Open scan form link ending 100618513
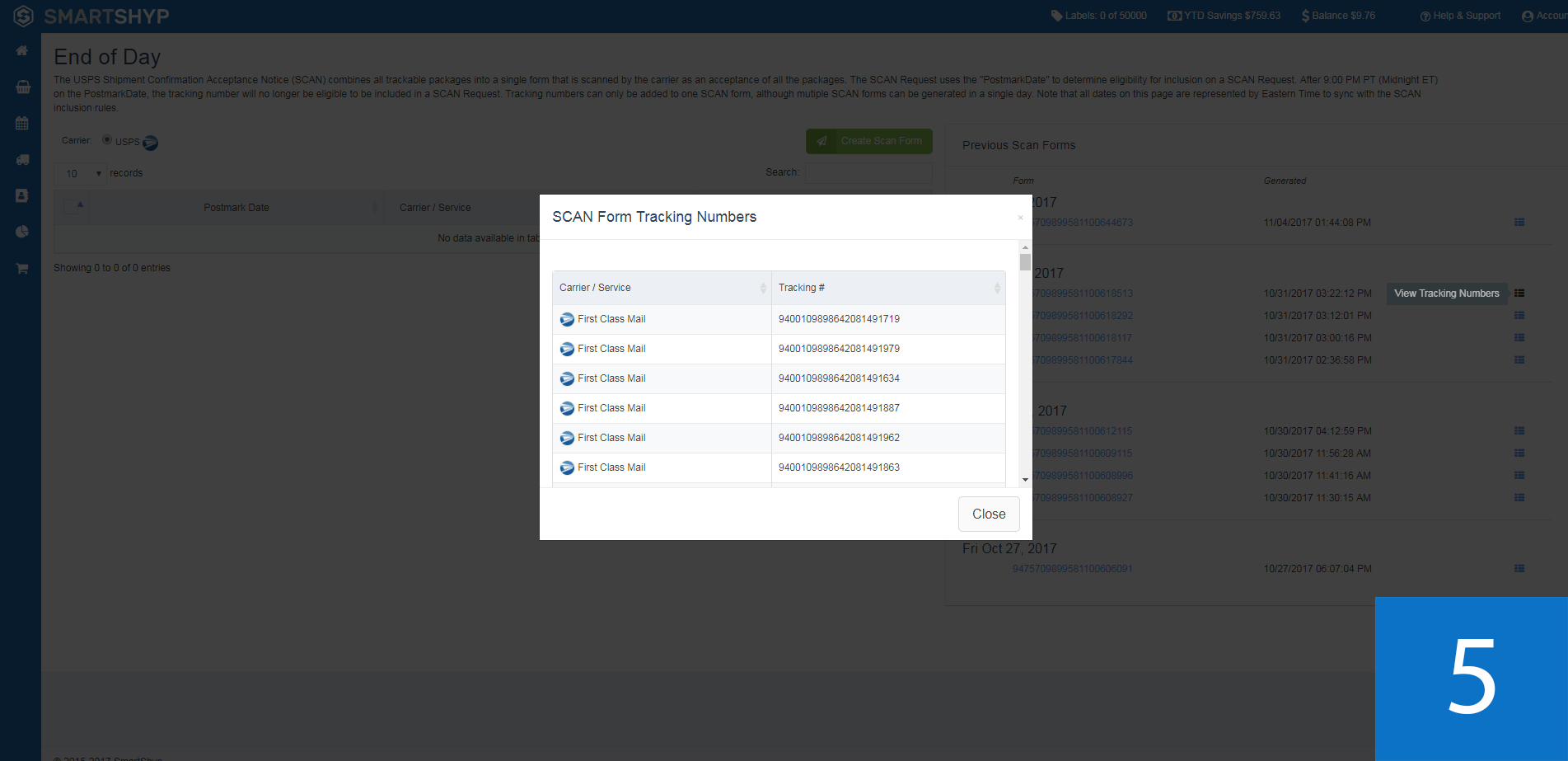 1082,294
